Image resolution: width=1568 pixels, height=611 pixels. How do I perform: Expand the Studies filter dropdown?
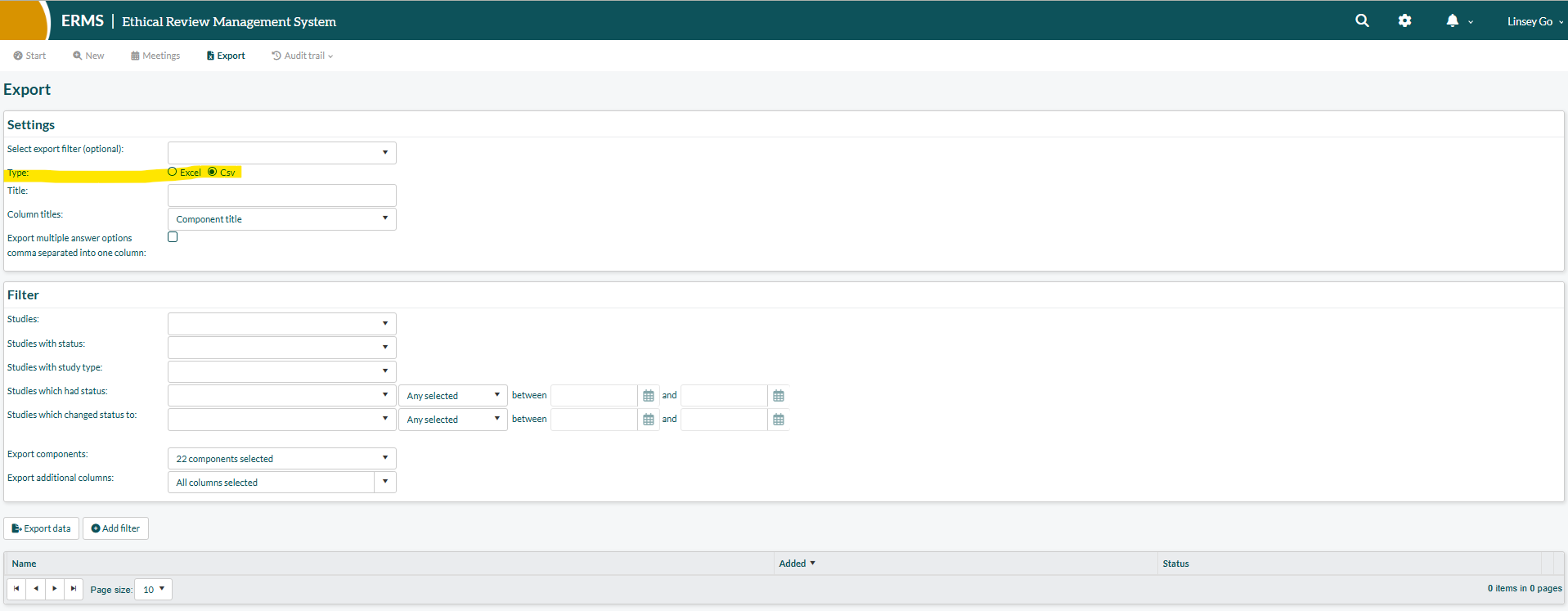click(x=282, y=324)
